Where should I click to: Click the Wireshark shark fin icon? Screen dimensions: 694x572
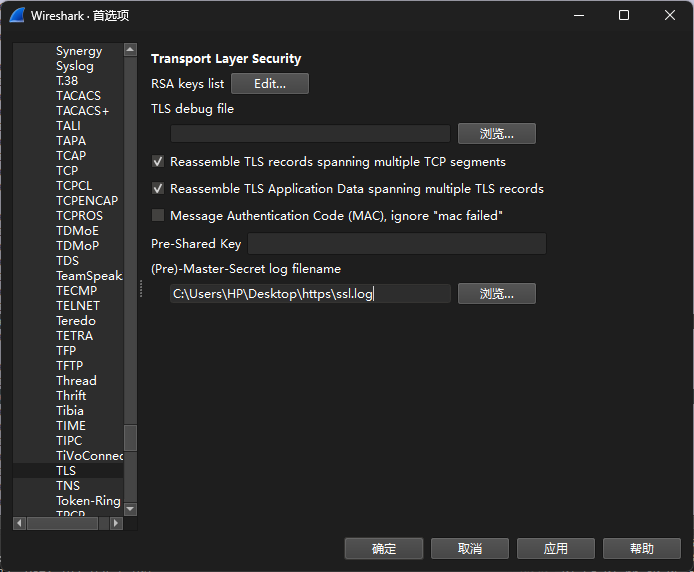(x=17, y=15)
